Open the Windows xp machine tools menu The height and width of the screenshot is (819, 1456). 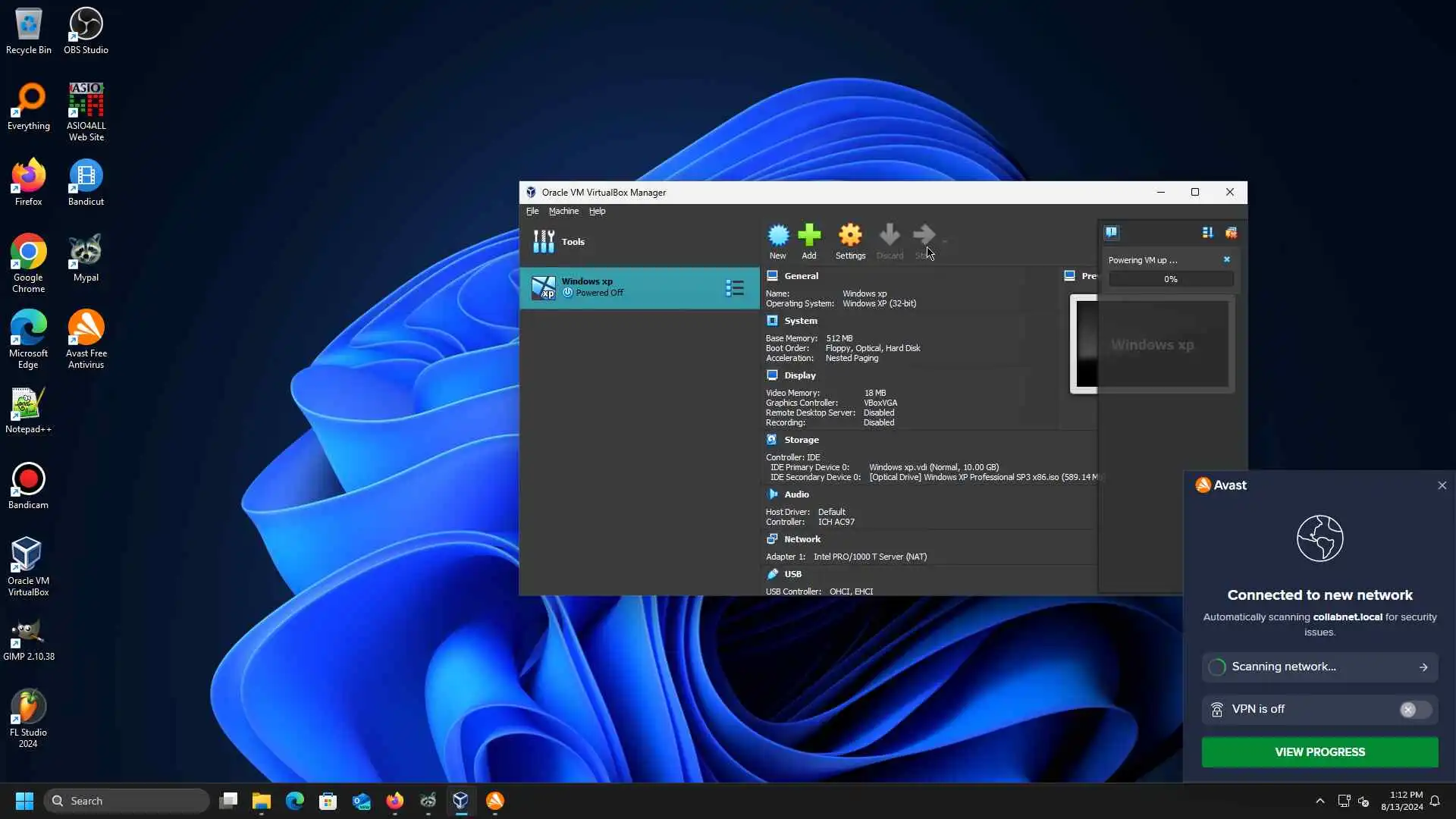pos(734,287)
